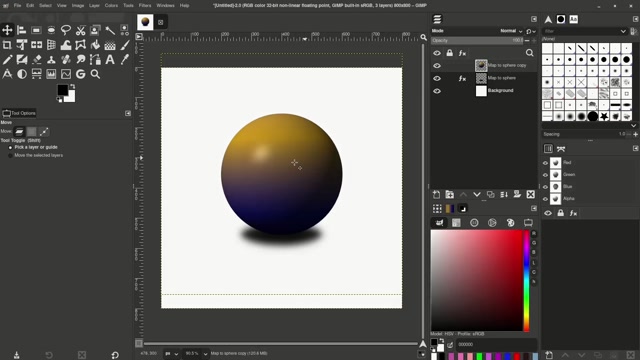This screenshot has height=360, width=640.
Task: Delete the selected layer
Action: (530, 195)
